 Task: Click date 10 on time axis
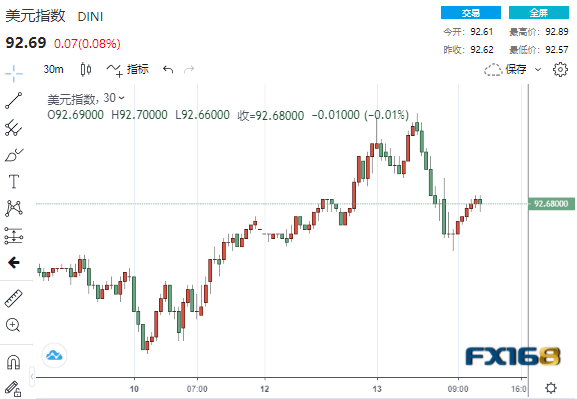[134, 389]
